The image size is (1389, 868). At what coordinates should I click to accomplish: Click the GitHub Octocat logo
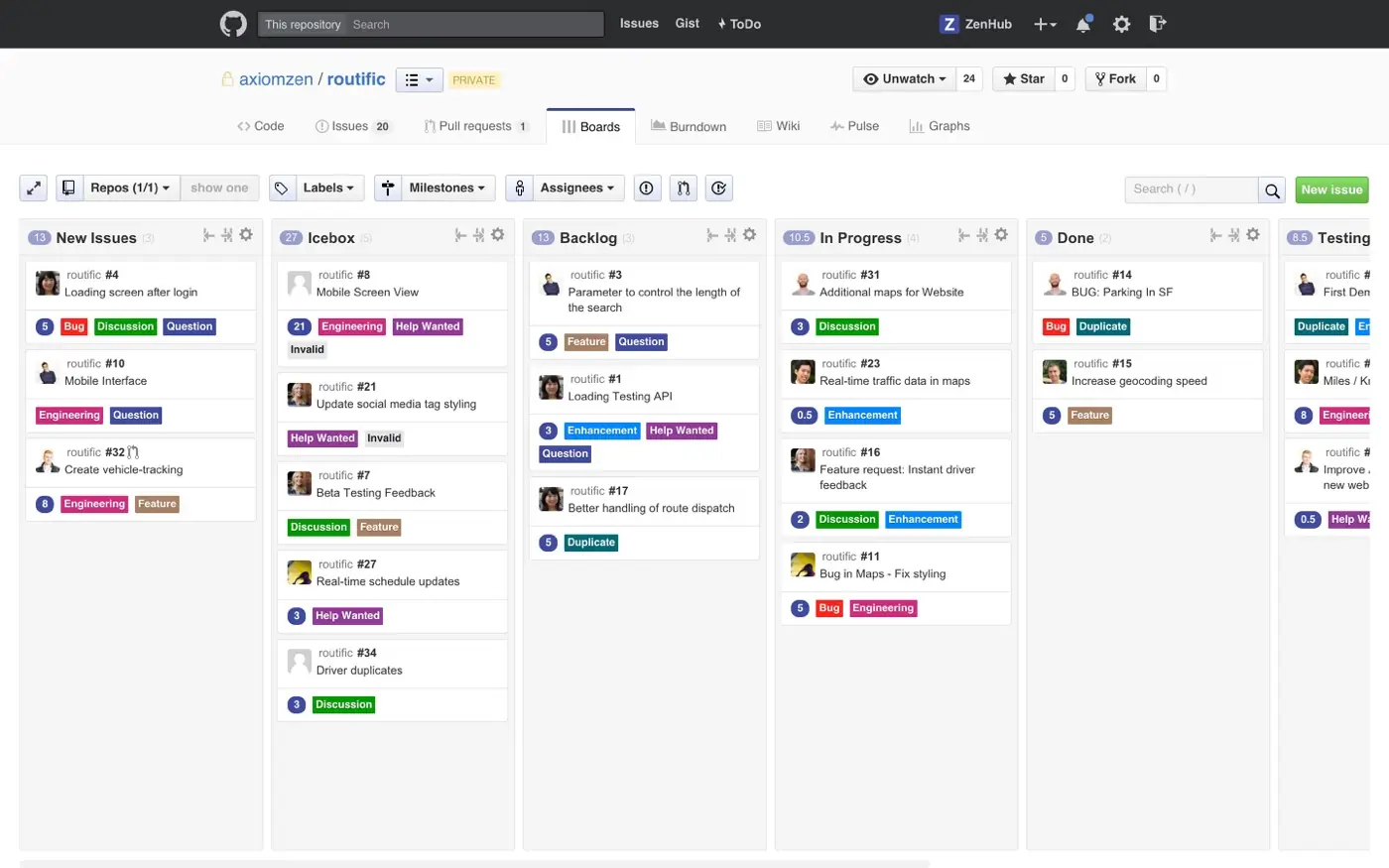233,24
